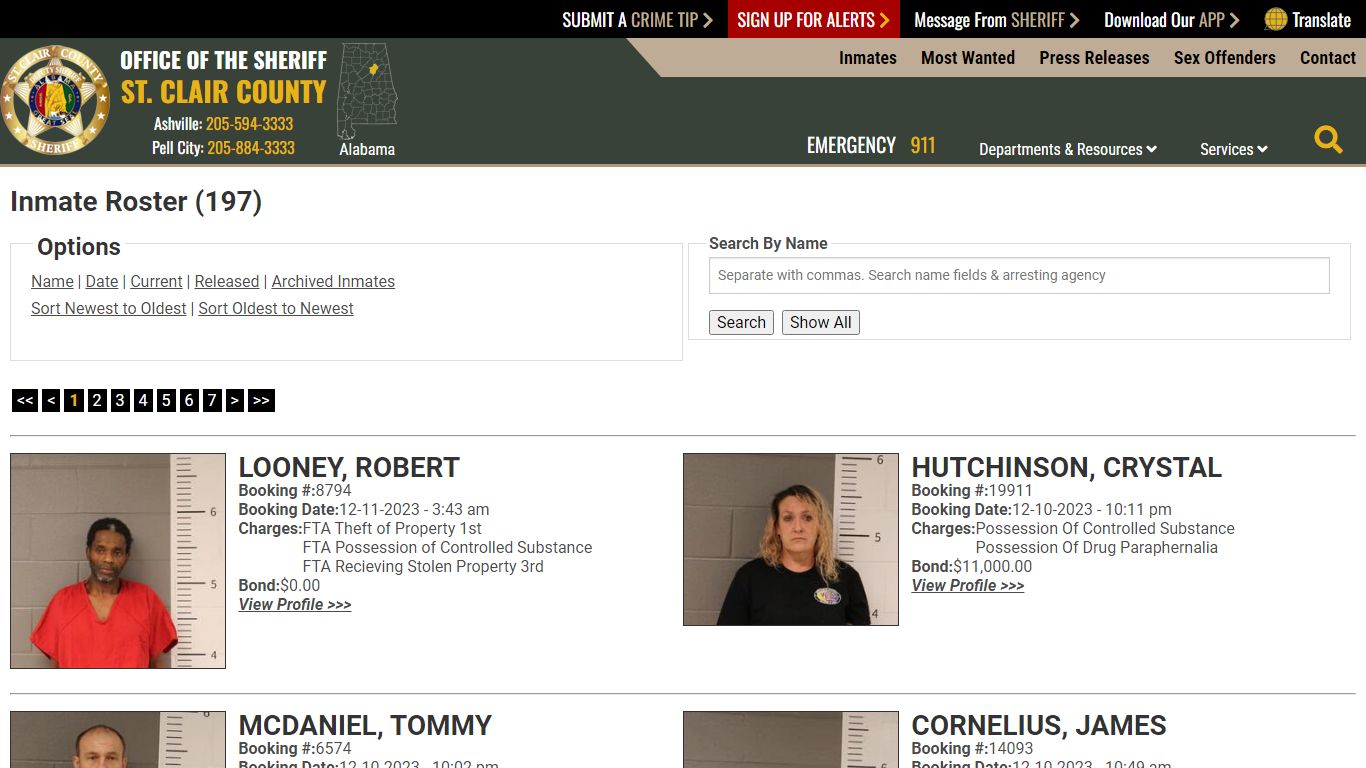Viewport: 1366px width, 768px height.
Task: Filter inmates by Released status
Action: [227, 281]
